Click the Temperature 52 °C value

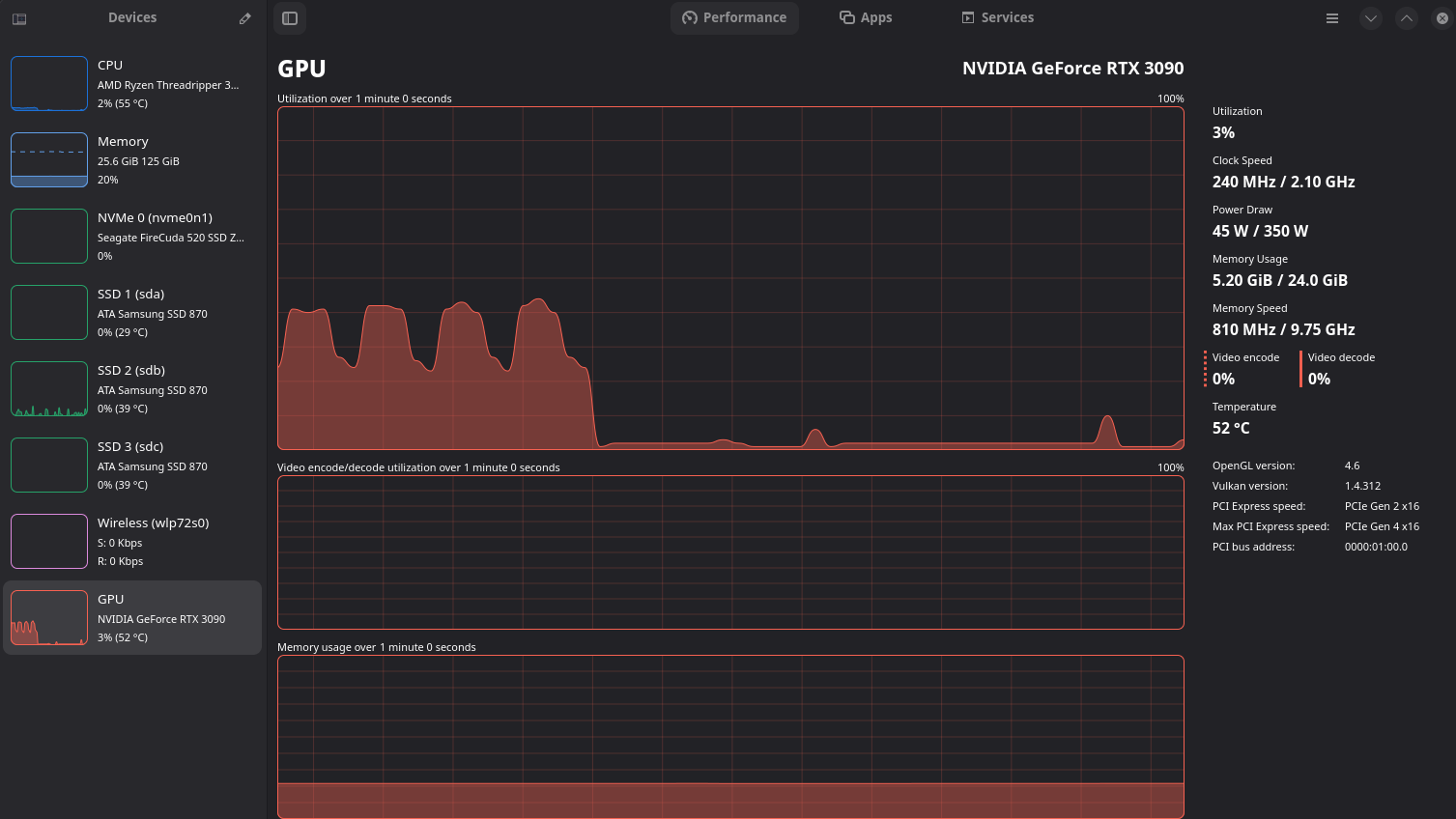(x=1231, y=429)
